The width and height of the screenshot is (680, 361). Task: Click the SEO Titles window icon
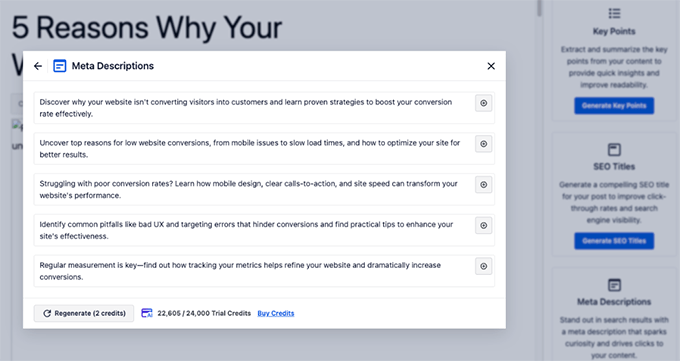[614, 150]
